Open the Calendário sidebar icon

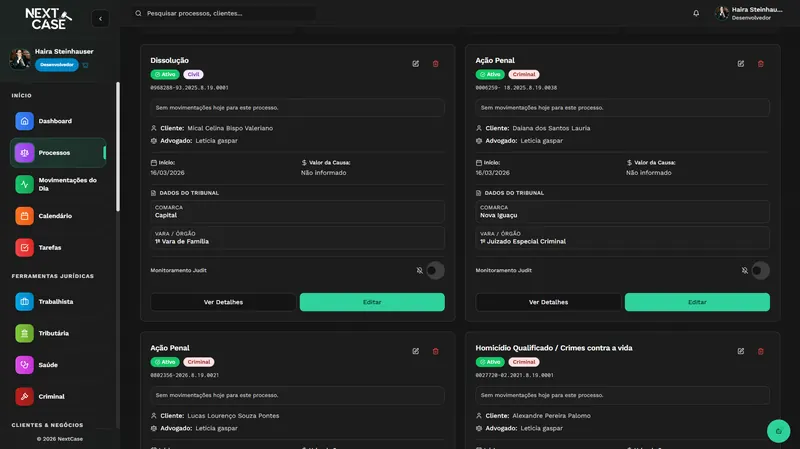(x=24, y=216)
